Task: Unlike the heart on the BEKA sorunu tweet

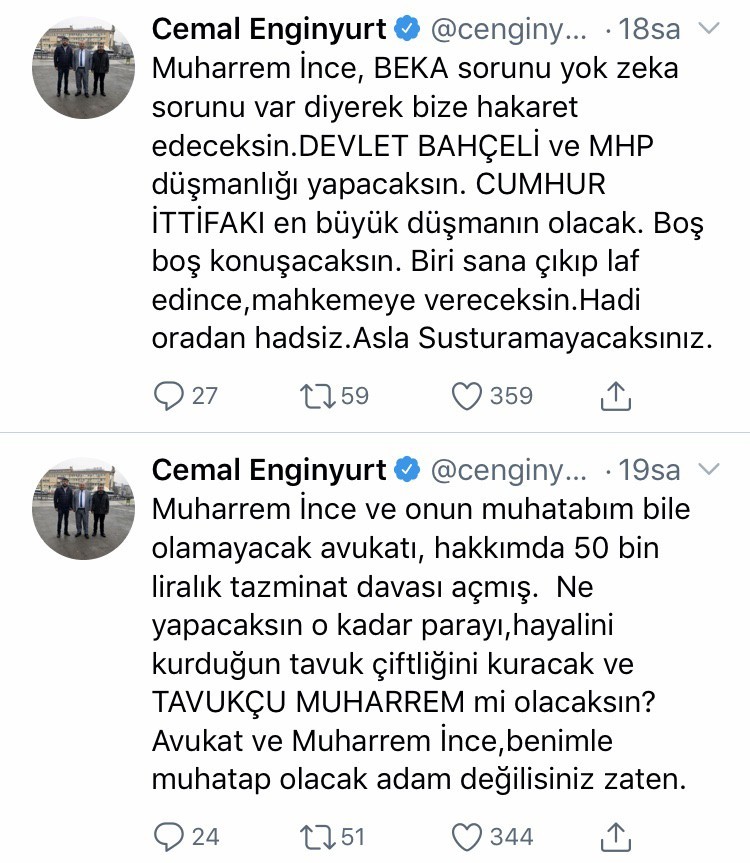Action: tap(466, 396)
